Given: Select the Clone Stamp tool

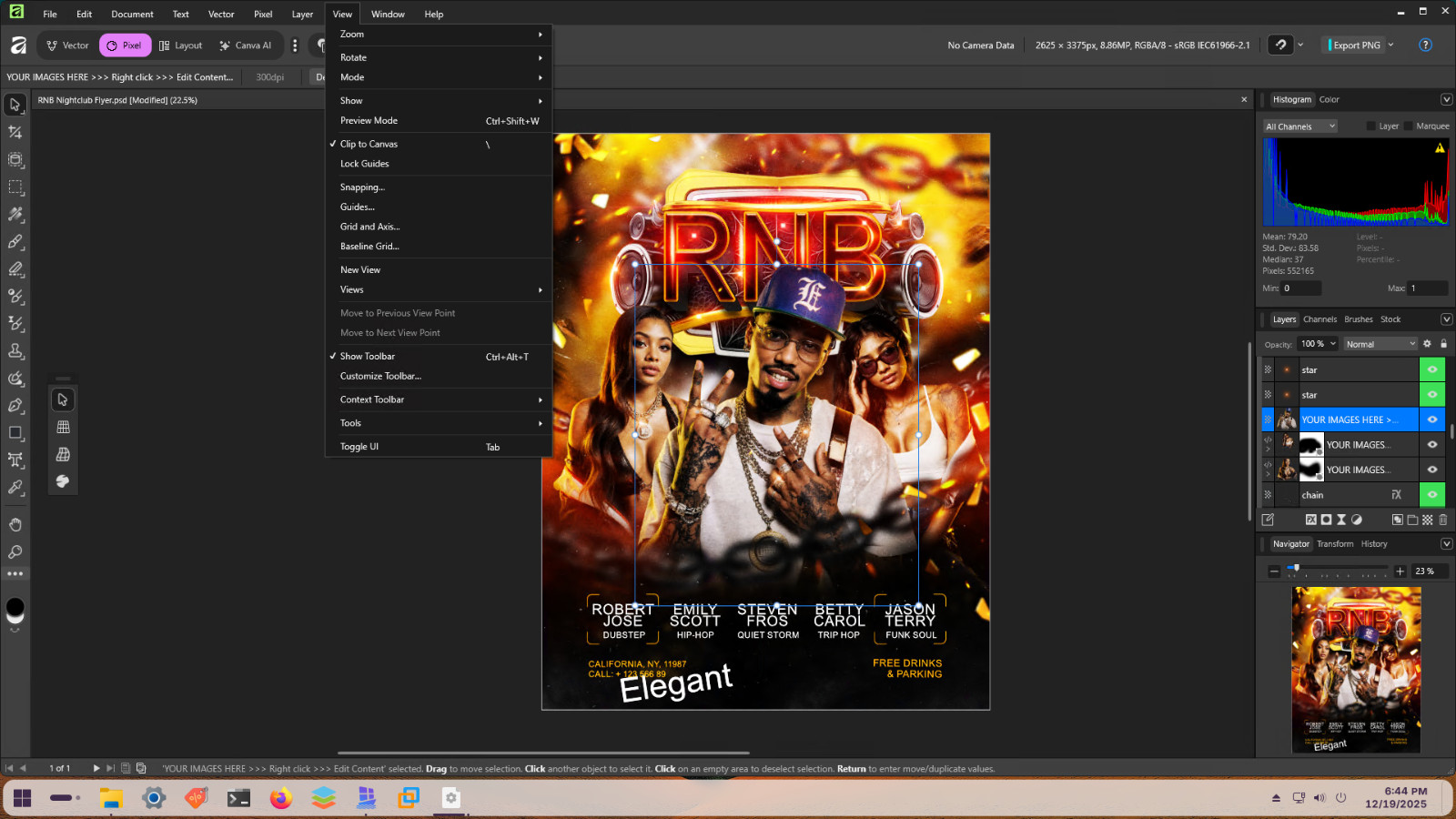Looking at the screenshot, I should (15, 351).
